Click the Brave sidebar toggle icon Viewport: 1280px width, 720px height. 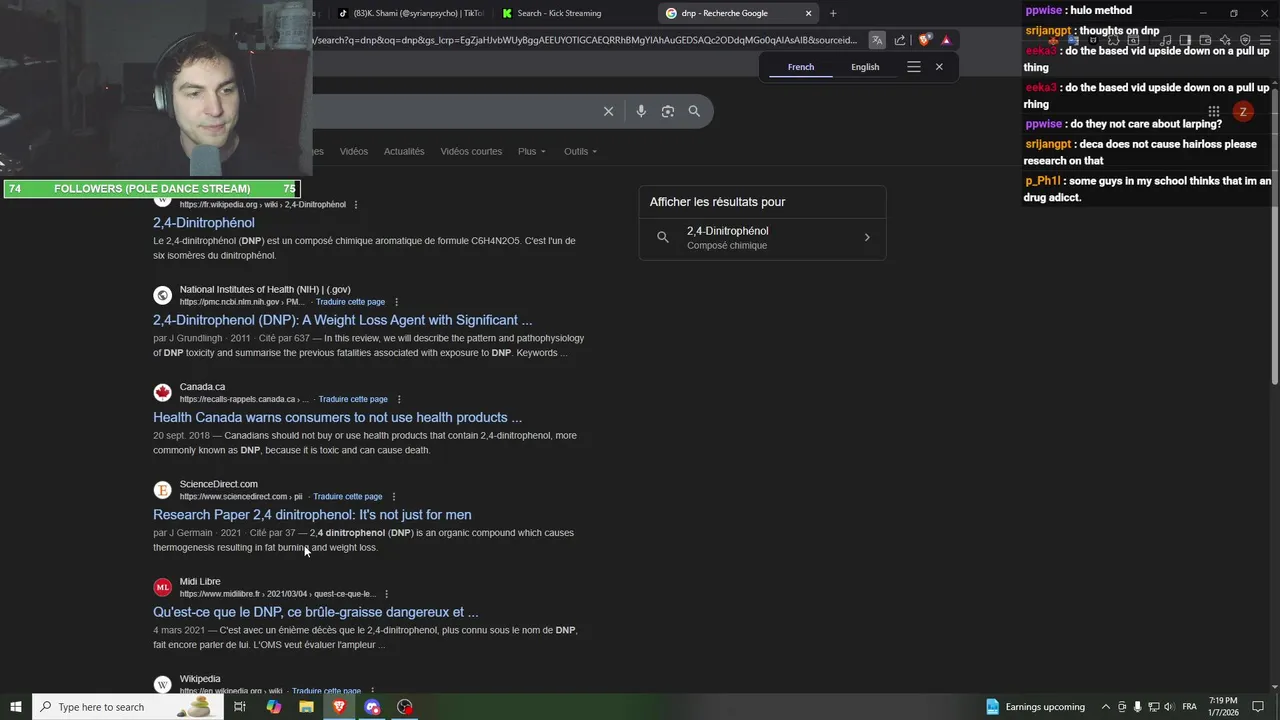1185,40
